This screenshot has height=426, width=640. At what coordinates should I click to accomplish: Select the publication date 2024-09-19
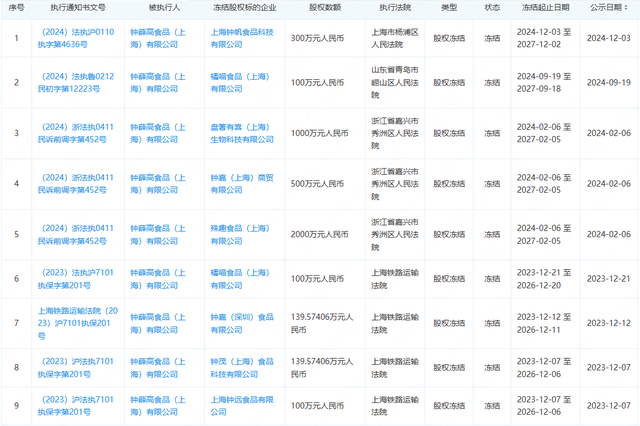point(609,82)
